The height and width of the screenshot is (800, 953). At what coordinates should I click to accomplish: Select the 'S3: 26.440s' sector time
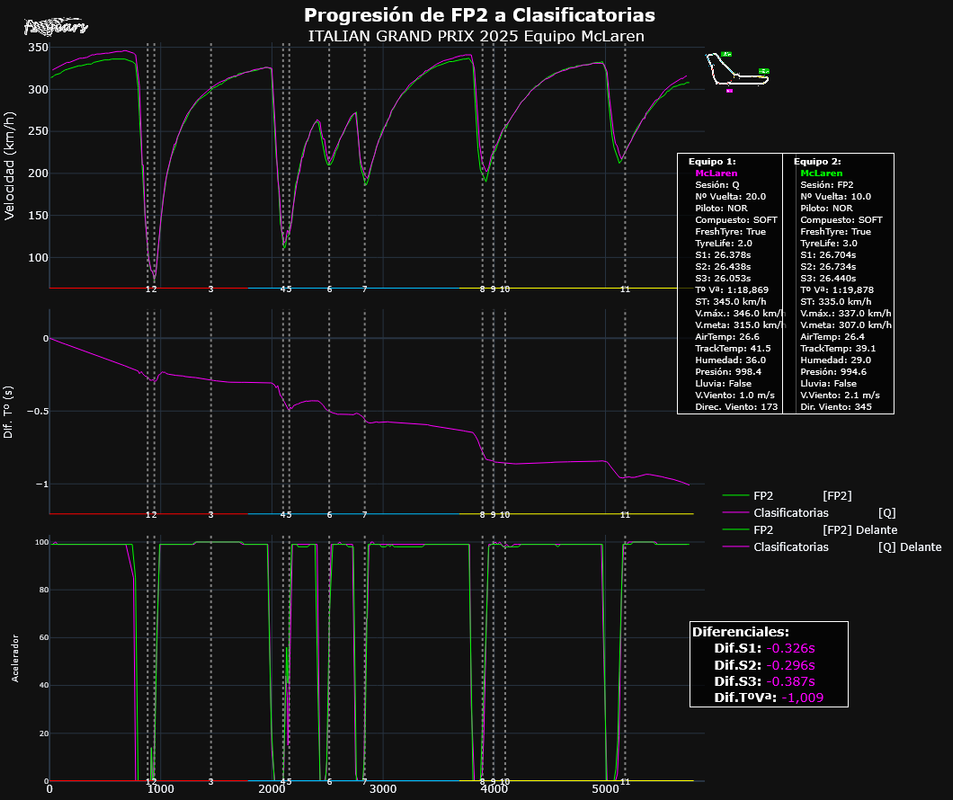tap(828, 278)
